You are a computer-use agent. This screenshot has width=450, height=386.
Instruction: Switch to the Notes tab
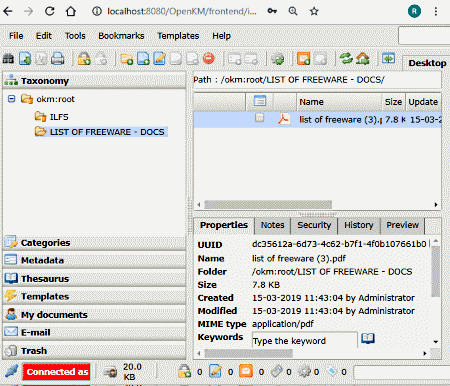point(272,226)
